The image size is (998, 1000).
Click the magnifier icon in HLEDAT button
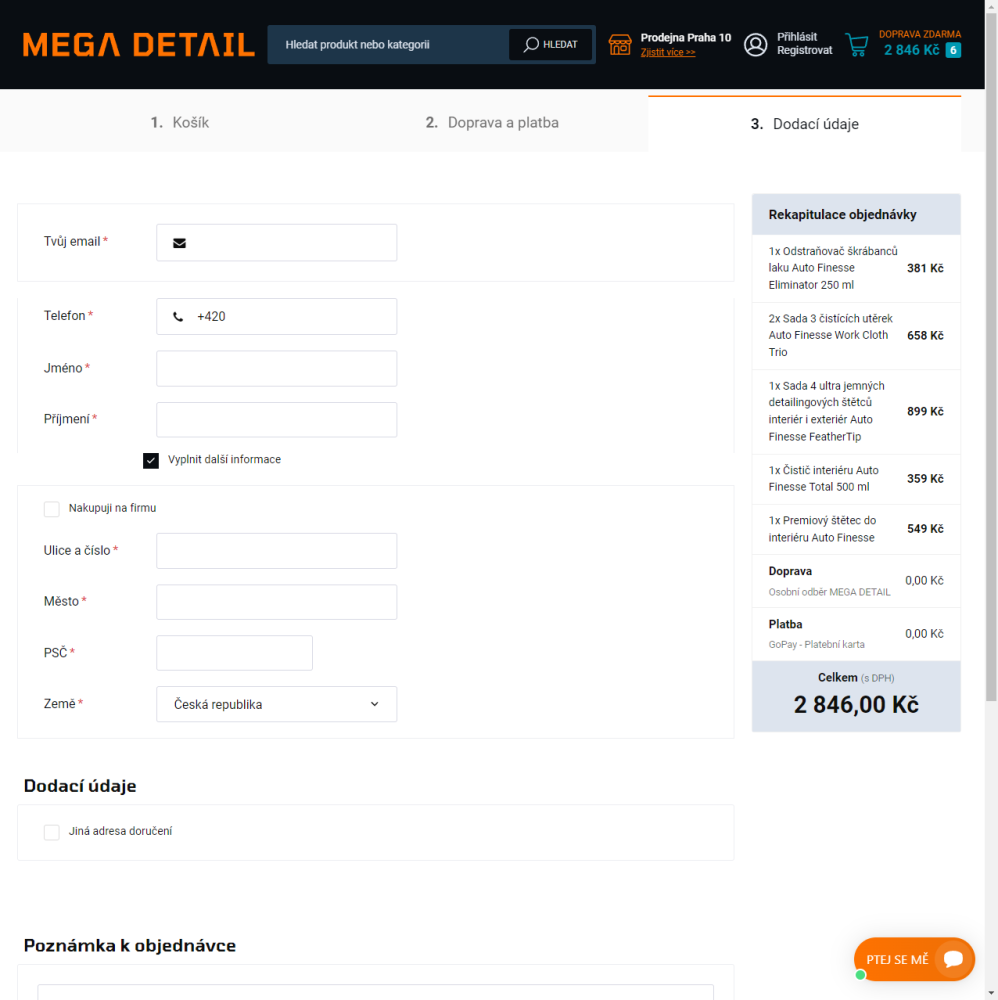coord(531,44)
